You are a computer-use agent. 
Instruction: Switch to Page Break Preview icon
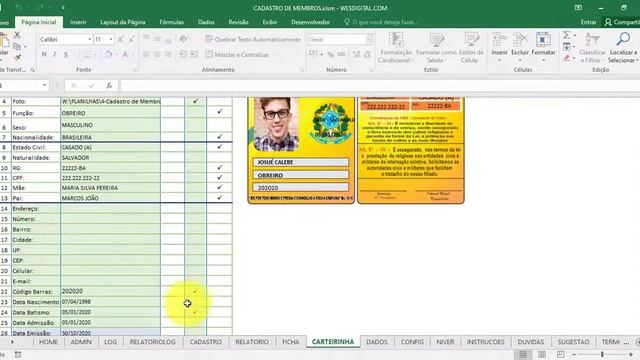(x=560, y=354)
